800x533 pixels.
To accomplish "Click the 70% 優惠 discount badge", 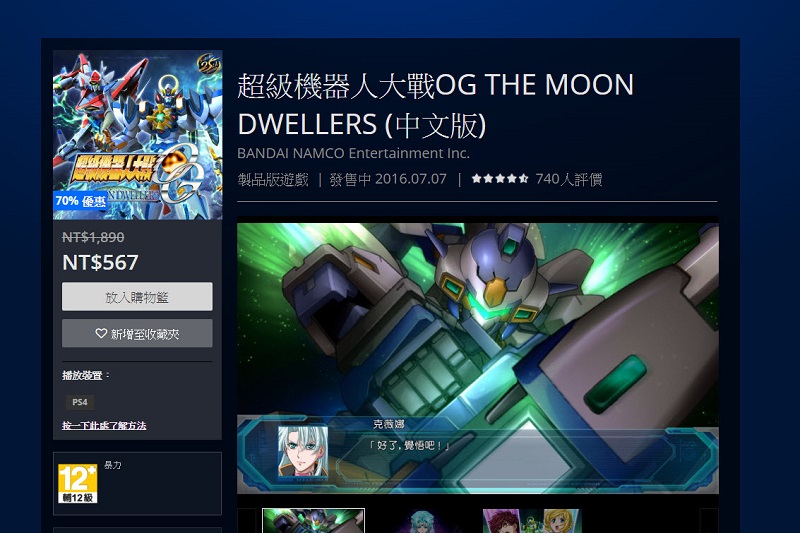I will tap(80, 201).
